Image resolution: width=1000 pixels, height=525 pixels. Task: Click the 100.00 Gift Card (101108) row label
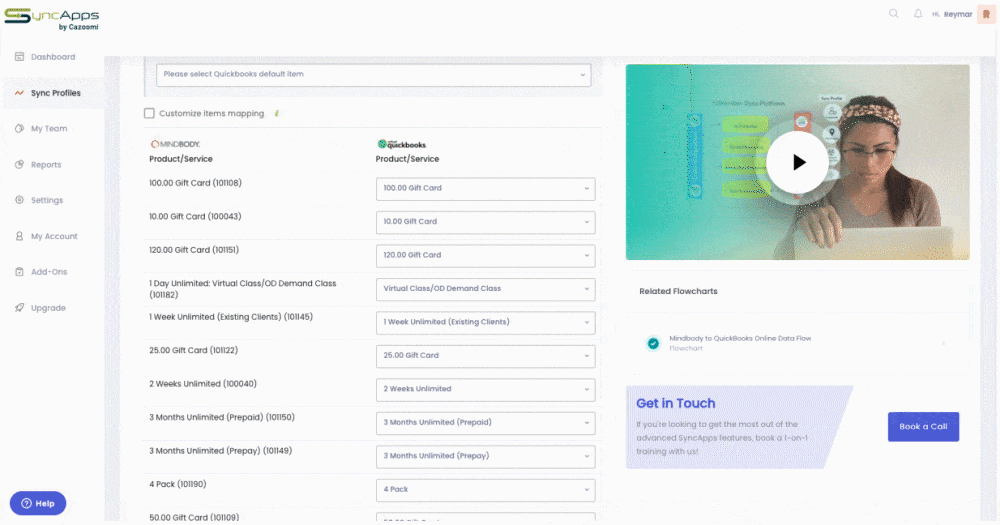tap(195, 183)
